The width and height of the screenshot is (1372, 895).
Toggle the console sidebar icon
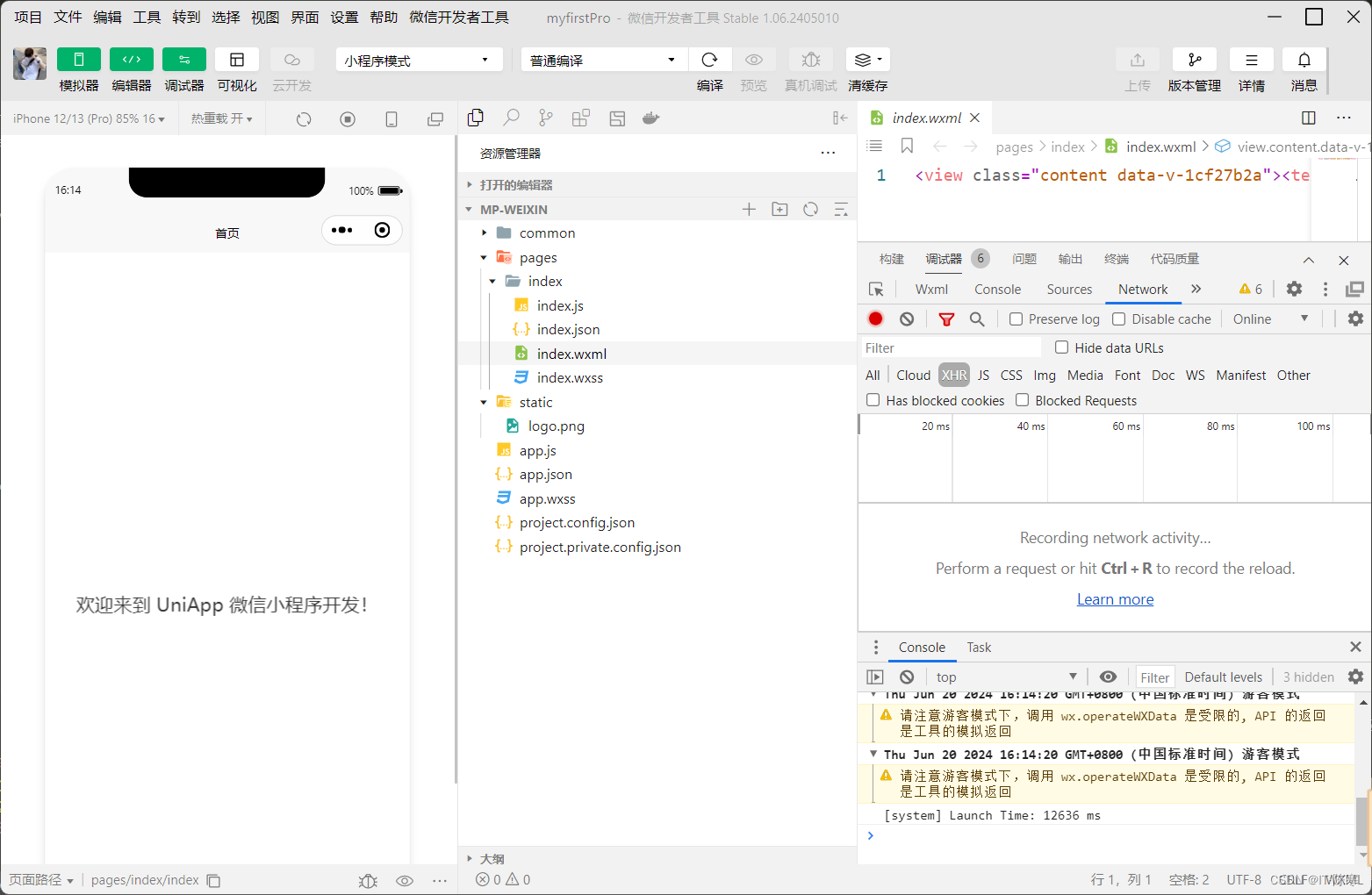tap(875, 677)
